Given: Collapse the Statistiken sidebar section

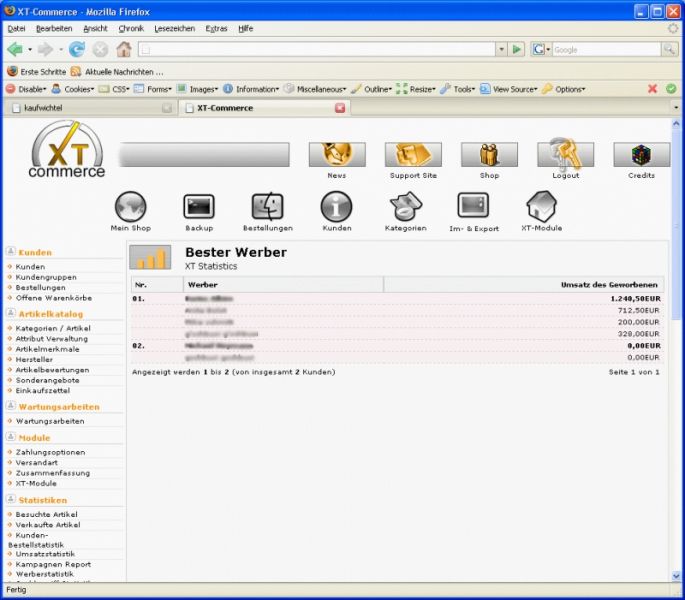Looking at the screenshot, I should point(11,499).
